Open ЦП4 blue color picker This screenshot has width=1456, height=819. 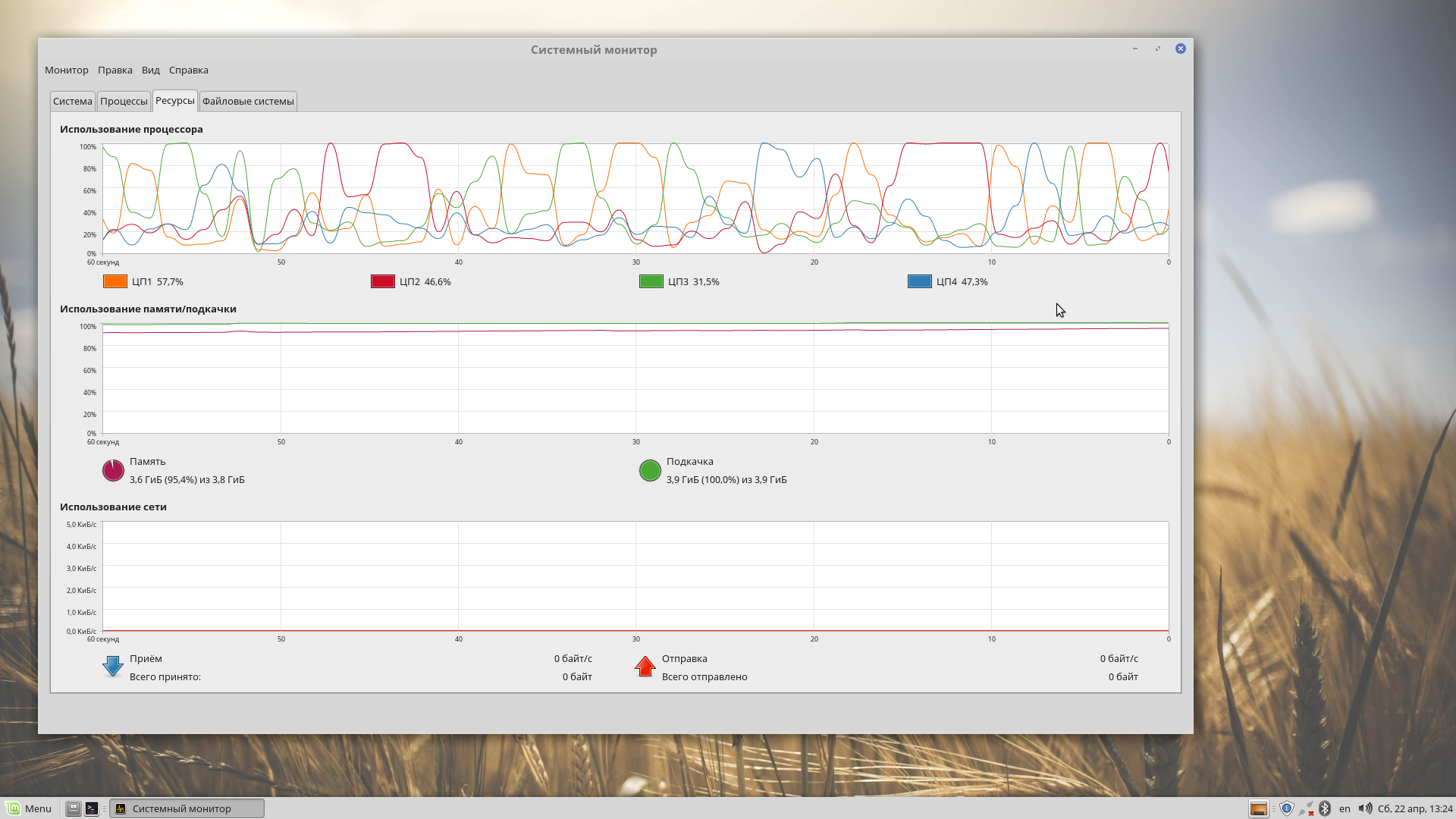click(920, 281)
